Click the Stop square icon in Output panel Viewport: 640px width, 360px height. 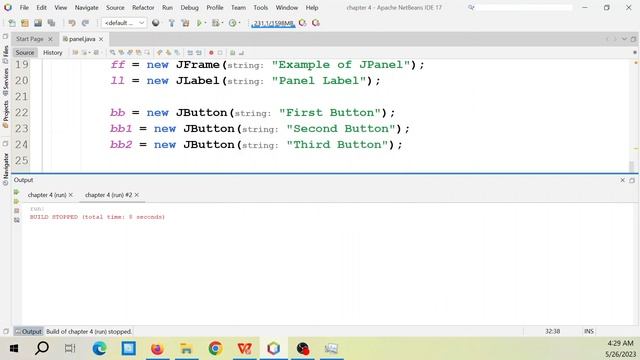(16, 211)
